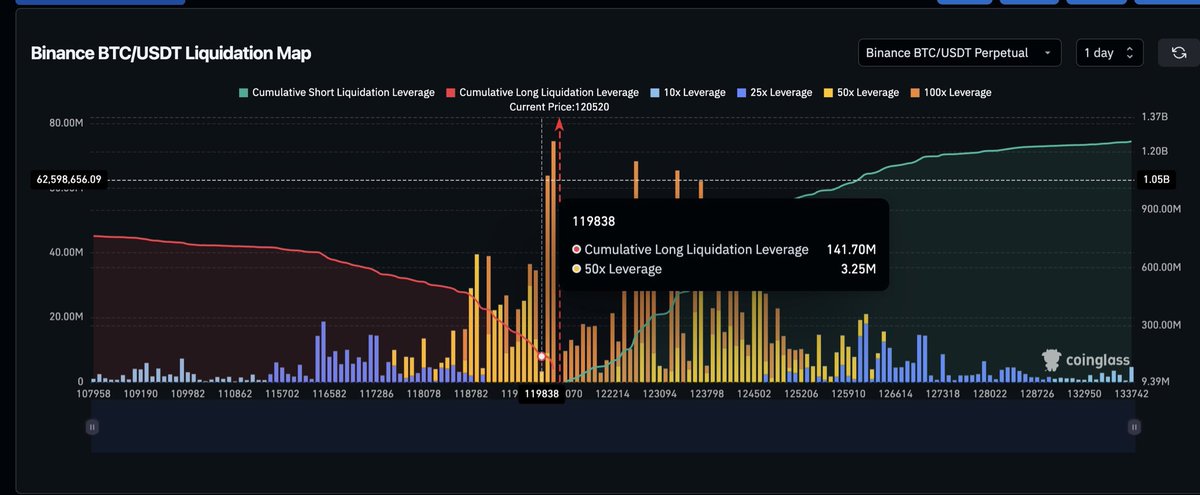This screenshot has height=495, width=1200.
Task: Toggle Cumulative Short Liquidation Leverage legend series
Action: 336,92
